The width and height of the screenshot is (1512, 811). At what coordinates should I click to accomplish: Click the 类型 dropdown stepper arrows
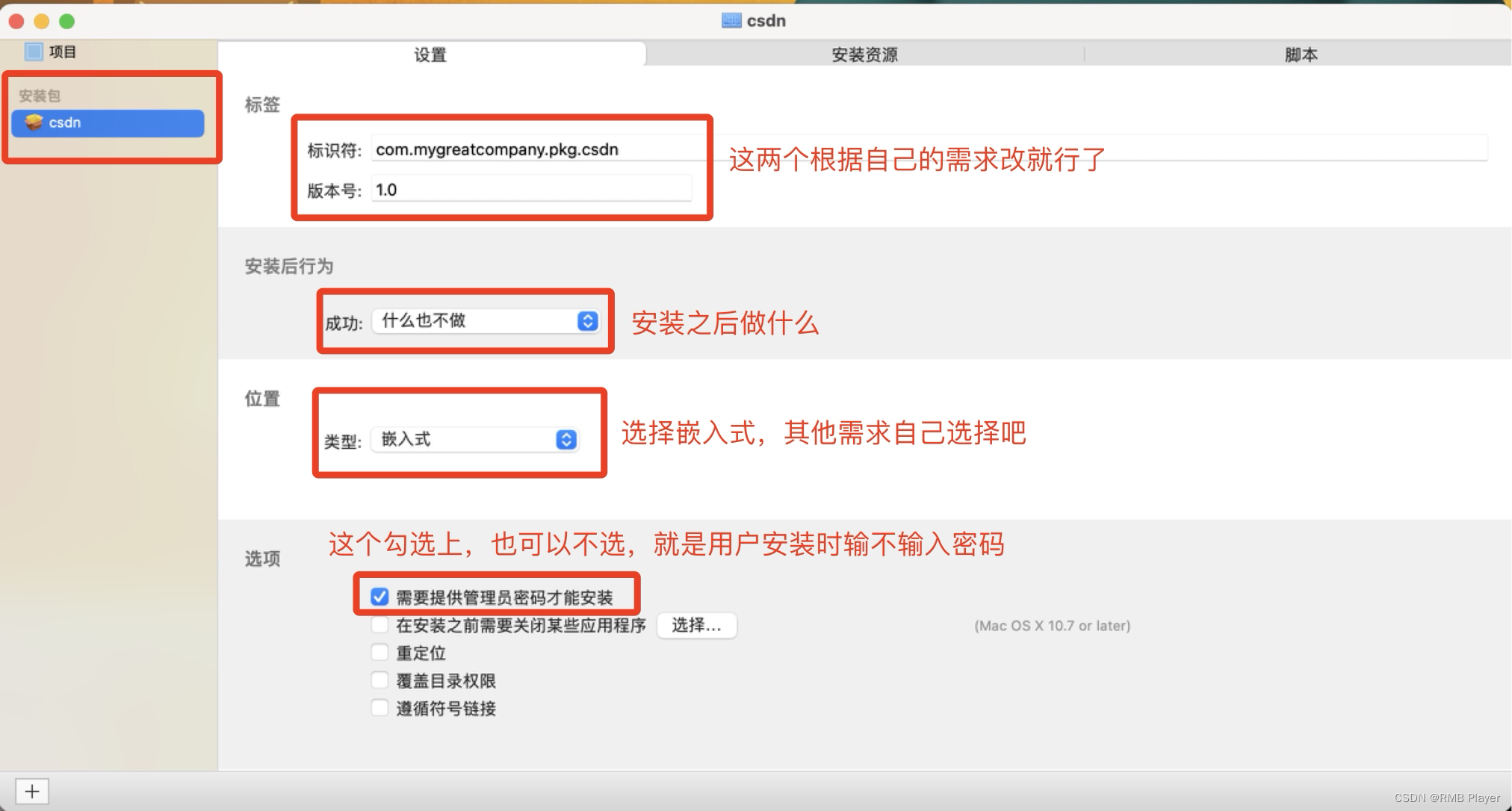tap(566, 440)
